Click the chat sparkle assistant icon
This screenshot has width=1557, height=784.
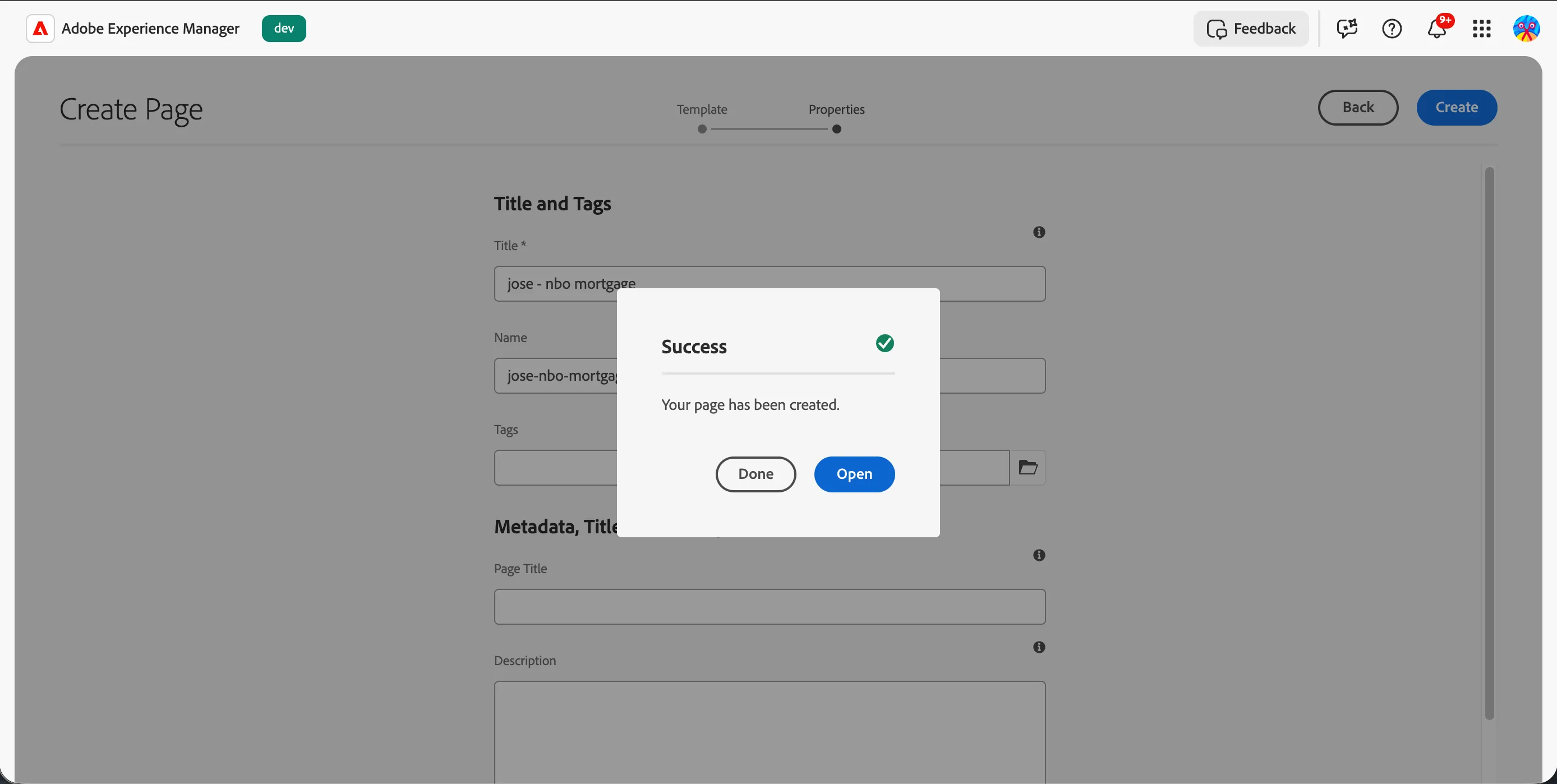[1347, 29]
